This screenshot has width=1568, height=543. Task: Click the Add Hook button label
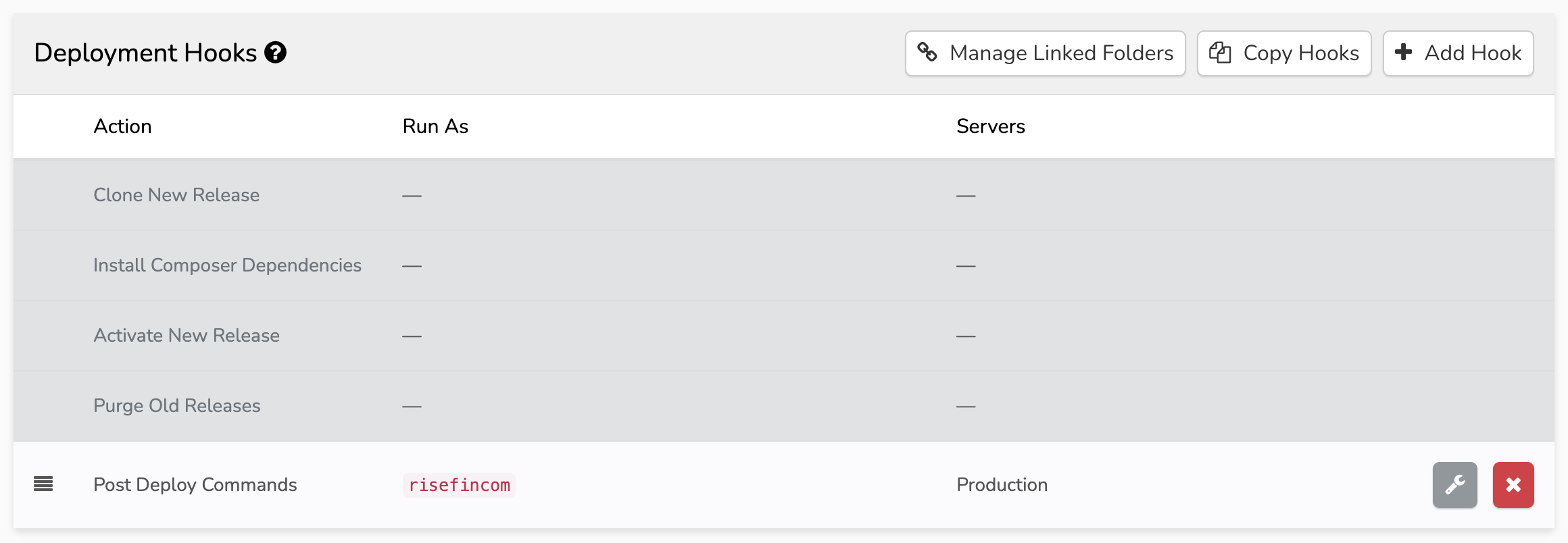point(1472,53)
